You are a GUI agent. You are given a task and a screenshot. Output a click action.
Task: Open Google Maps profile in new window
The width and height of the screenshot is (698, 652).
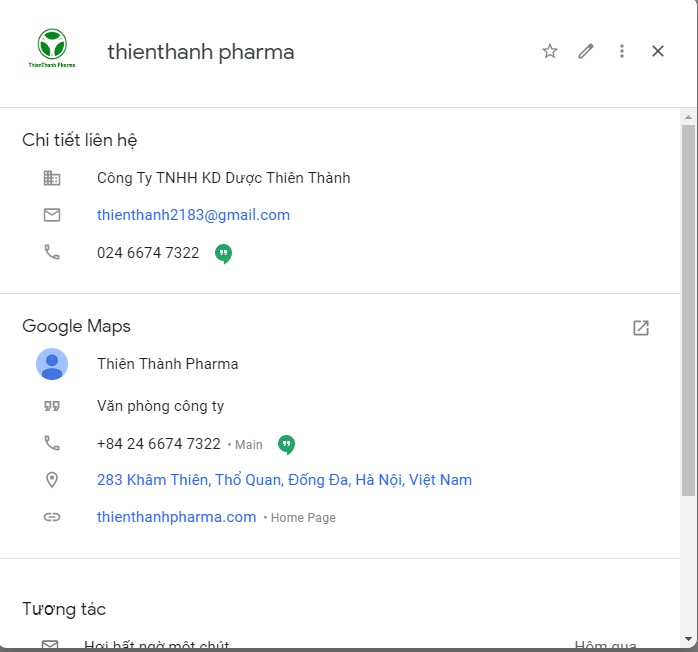[x=641, y=328]
